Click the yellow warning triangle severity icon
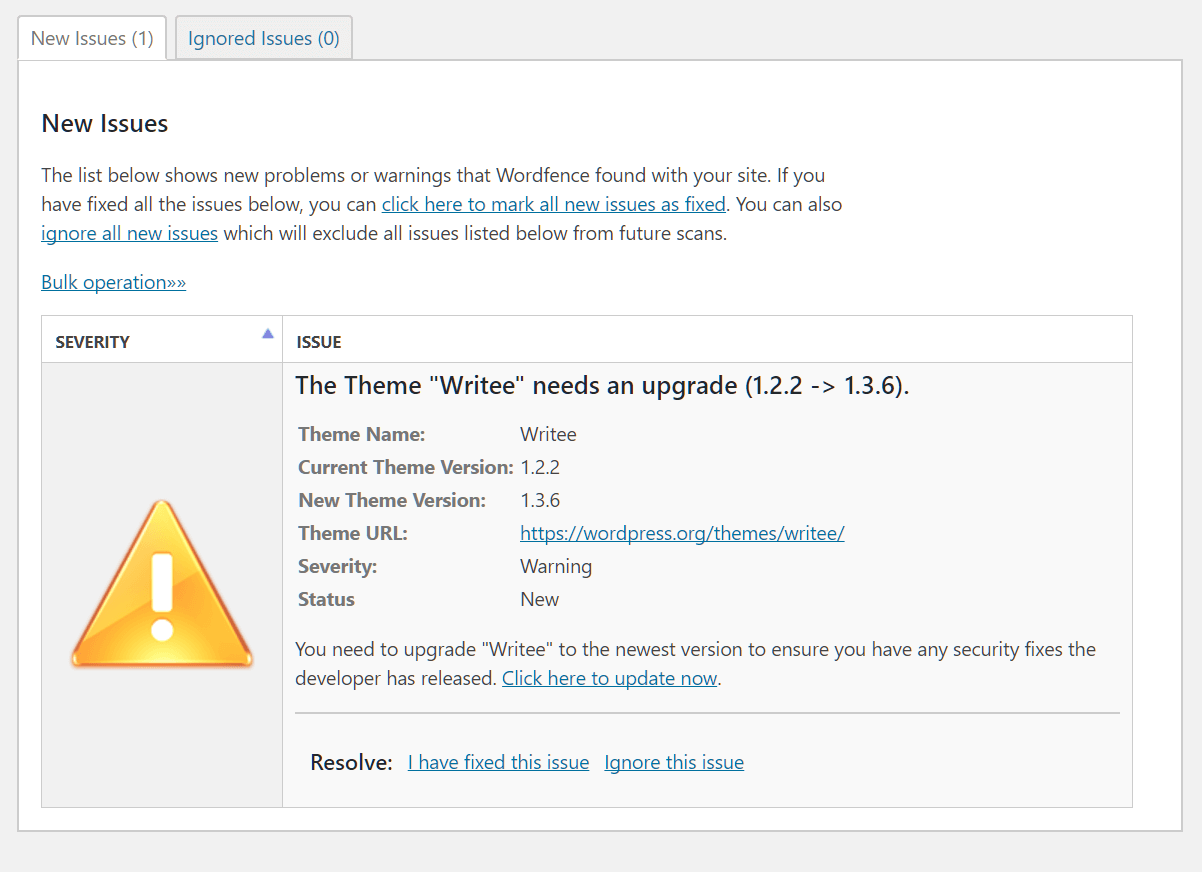This screenshot has height=872, width=1202. click(x=162, y=585)
